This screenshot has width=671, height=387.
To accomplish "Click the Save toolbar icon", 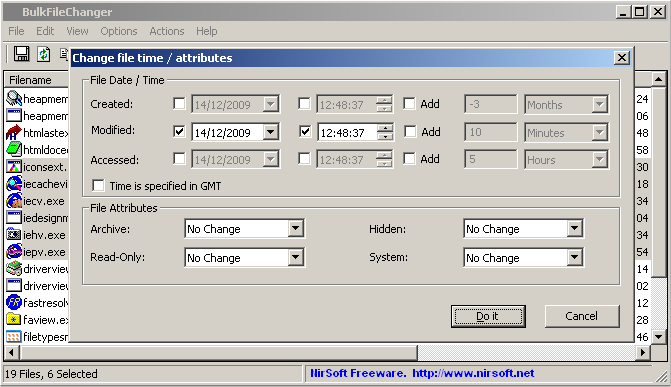I will click(x=21, y=54).
